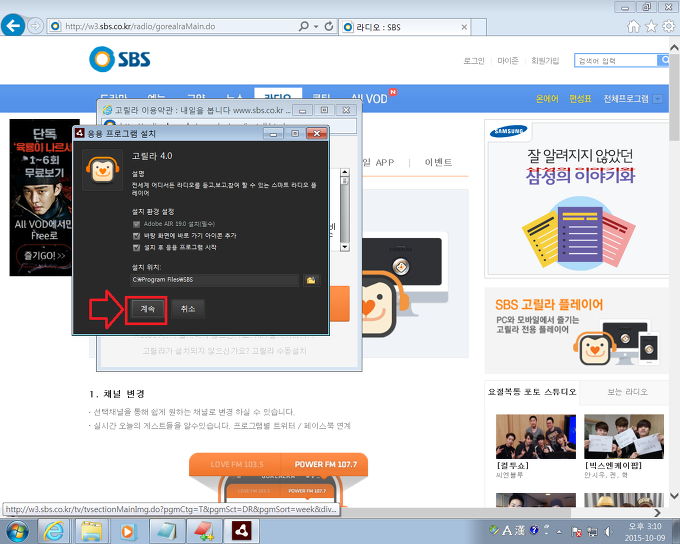Click the notepad taskbar icon

(x=167, y=531)
